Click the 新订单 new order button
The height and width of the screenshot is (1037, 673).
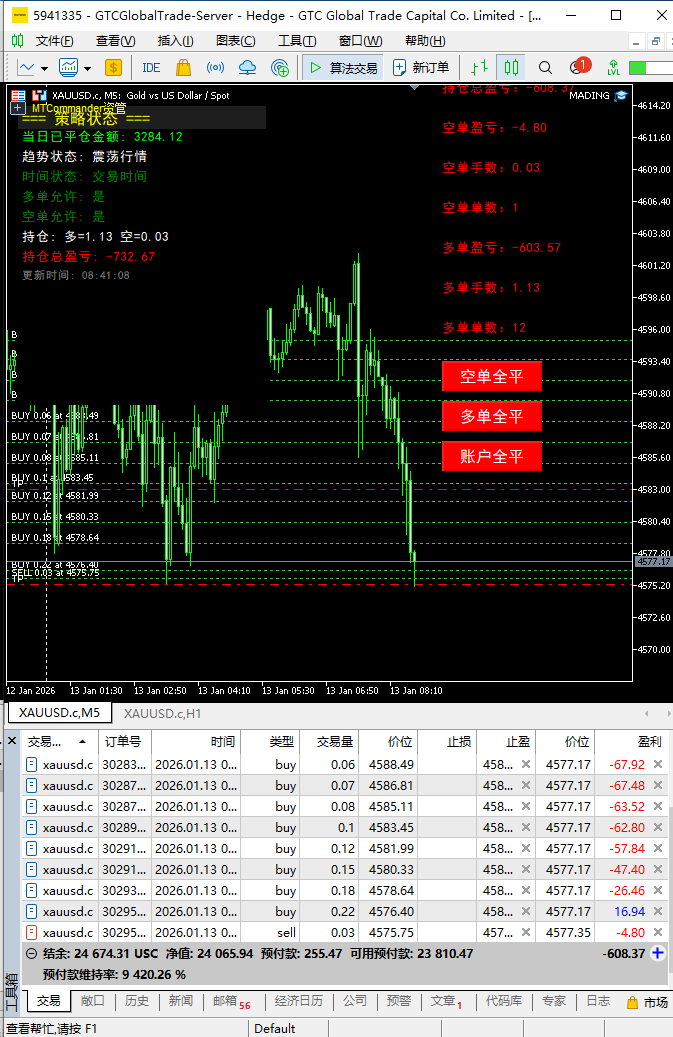click(421, 67)
